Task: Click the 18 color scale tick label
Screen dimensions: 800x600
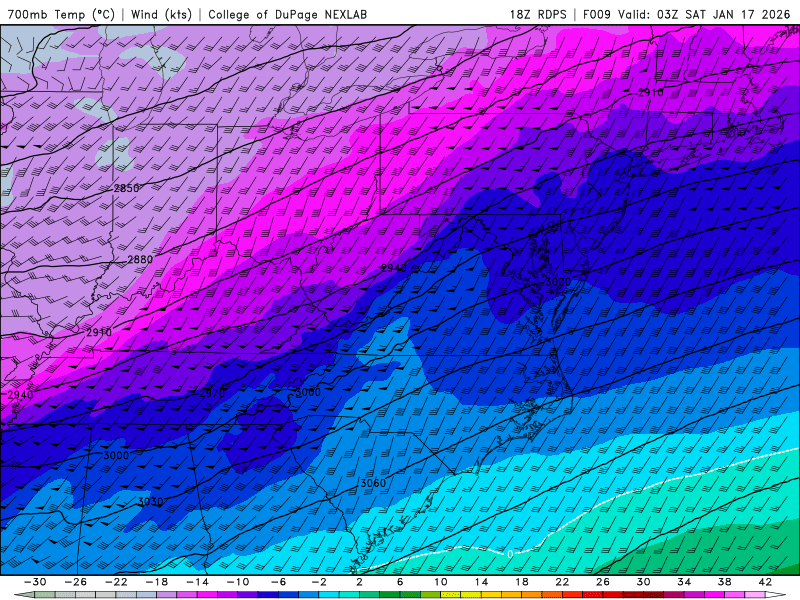Action: pyautogui.click(x=522, y=582)
